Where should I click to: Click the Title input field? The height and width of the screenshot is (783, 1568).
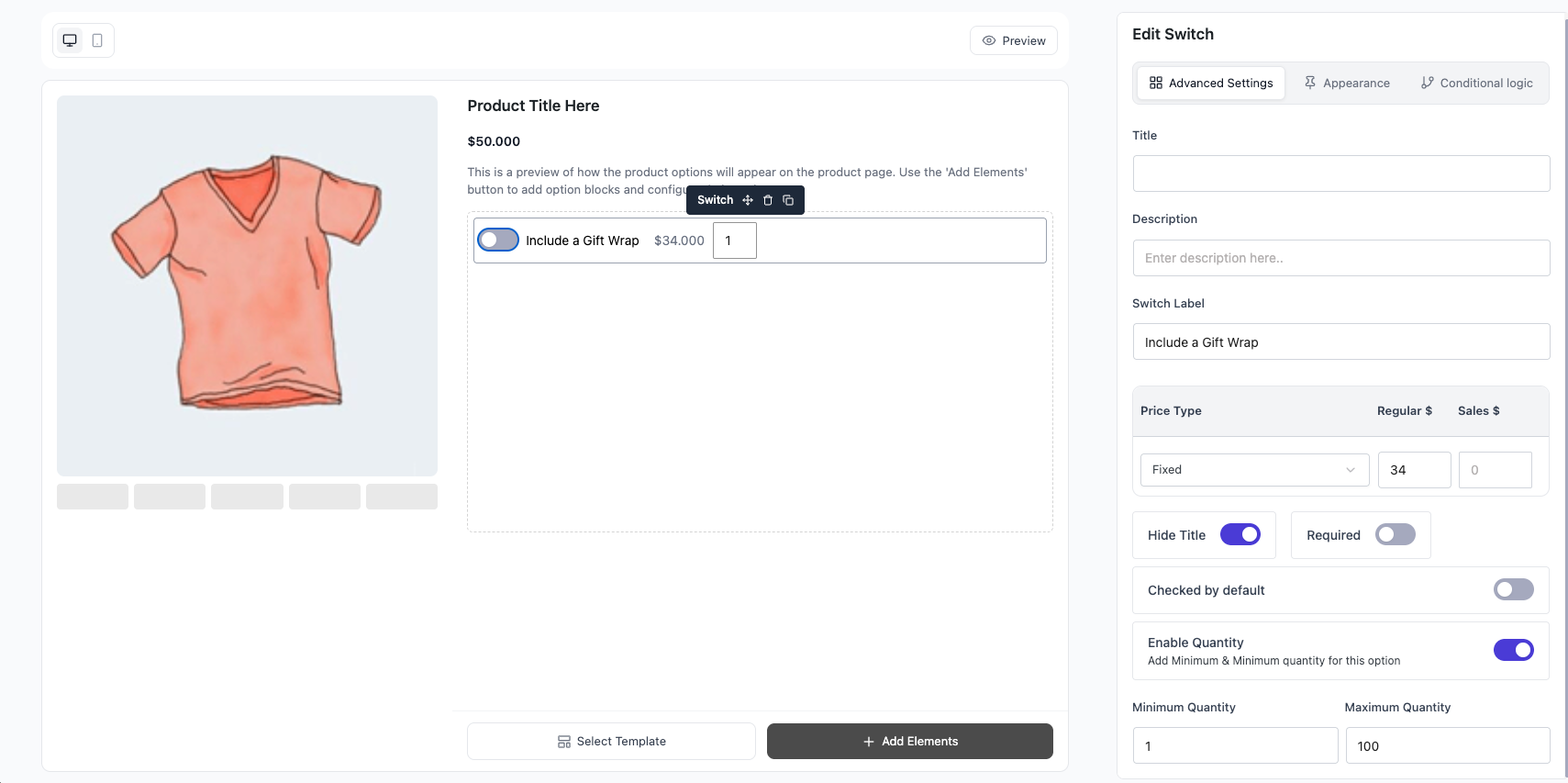[x=1341, y=173]
